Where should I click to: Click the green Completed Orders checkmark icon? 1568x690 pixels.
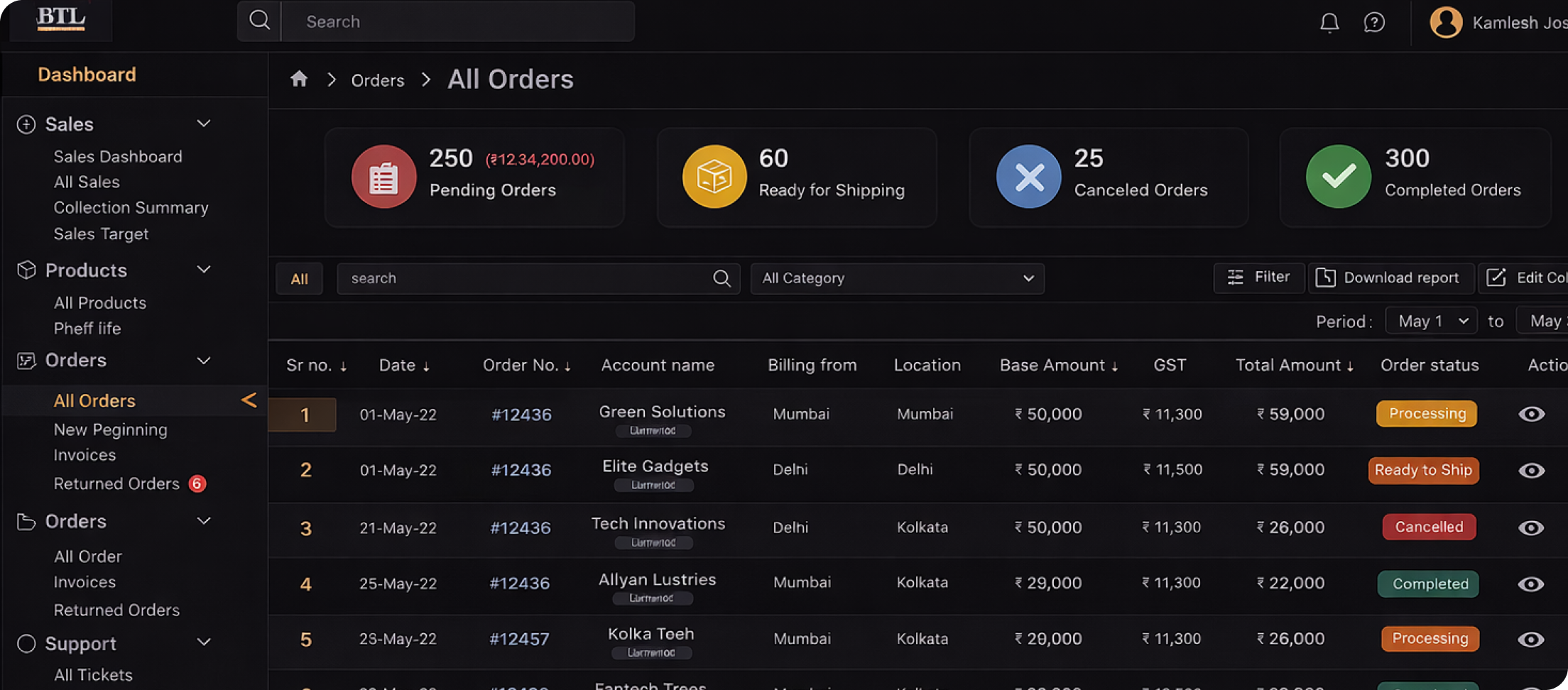[x=1338, y=177]
